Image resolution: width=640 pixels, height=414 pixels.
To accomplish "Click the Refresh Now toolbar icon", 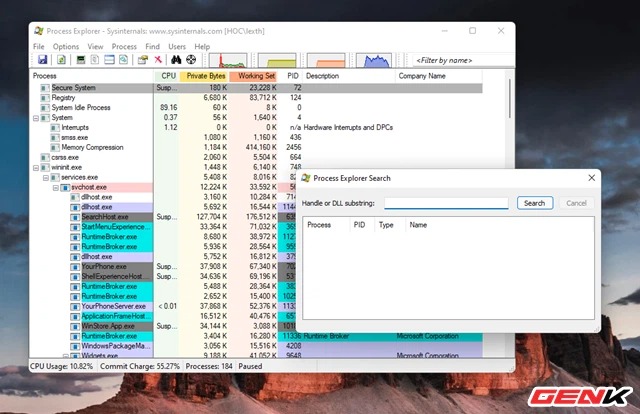I will click(59, 60).
